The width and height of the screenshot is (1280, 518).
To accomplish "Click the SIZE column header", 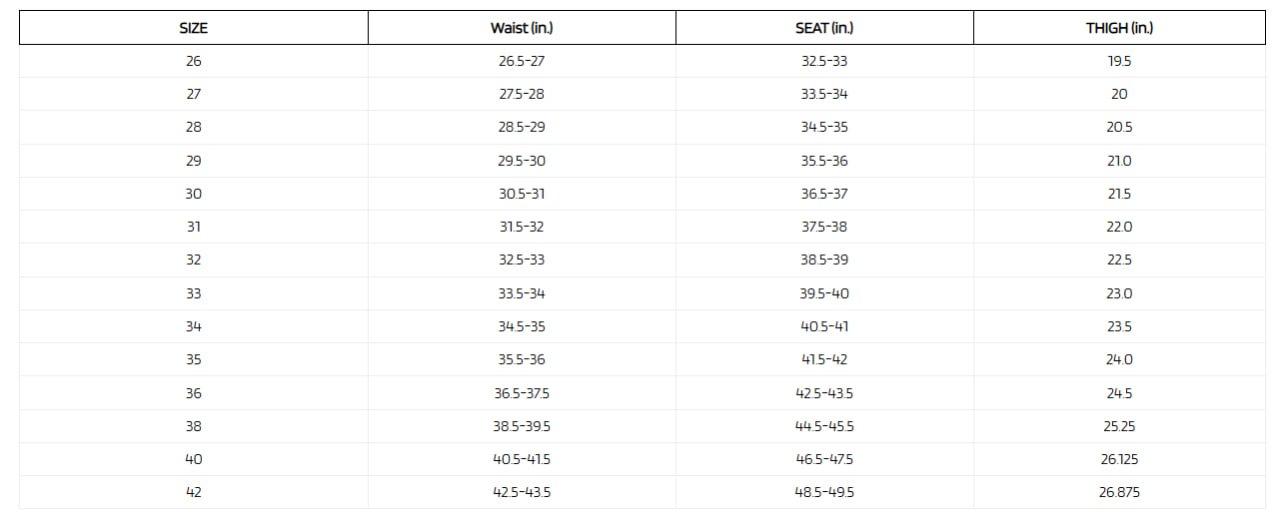I will (193, 28).
